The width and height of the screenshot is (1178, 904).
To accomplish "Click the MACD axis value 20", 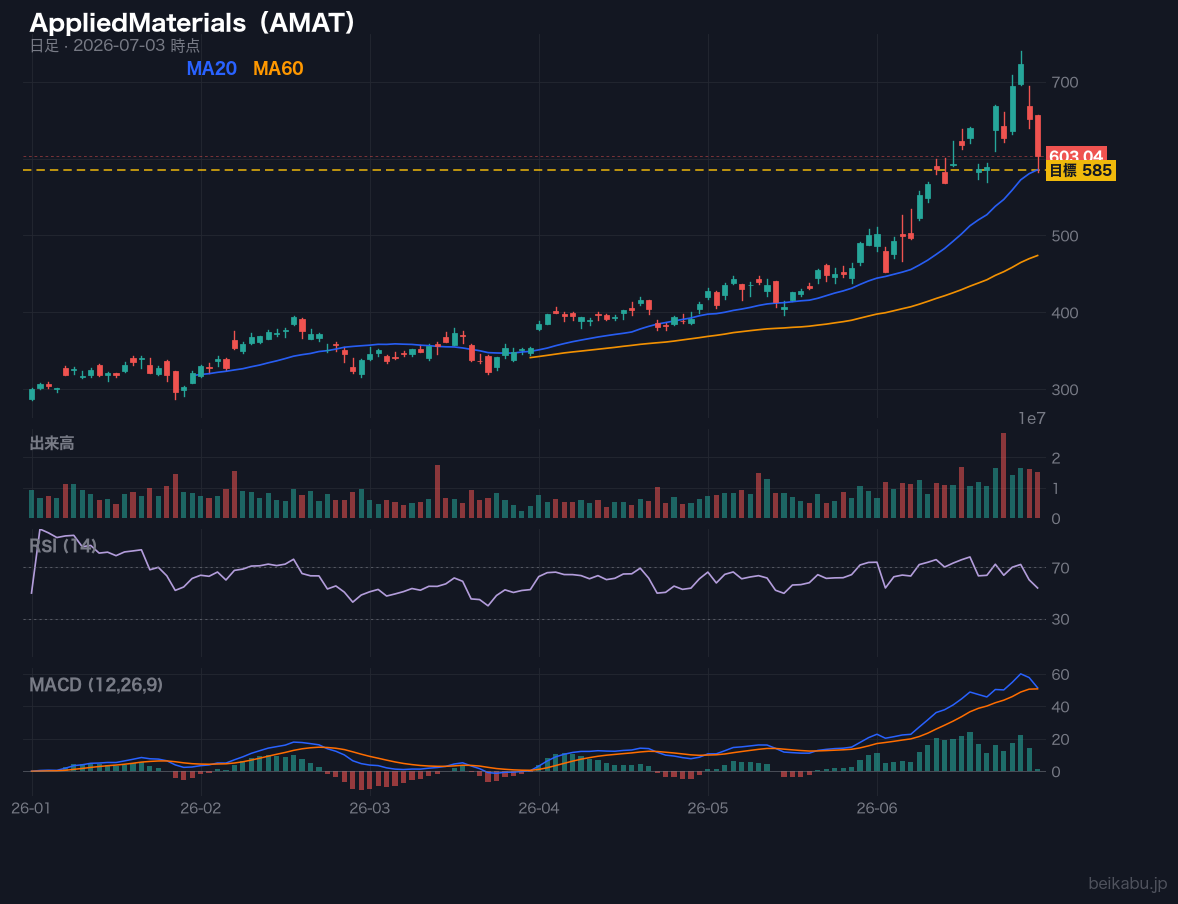I will click(x=1060, y=739).
